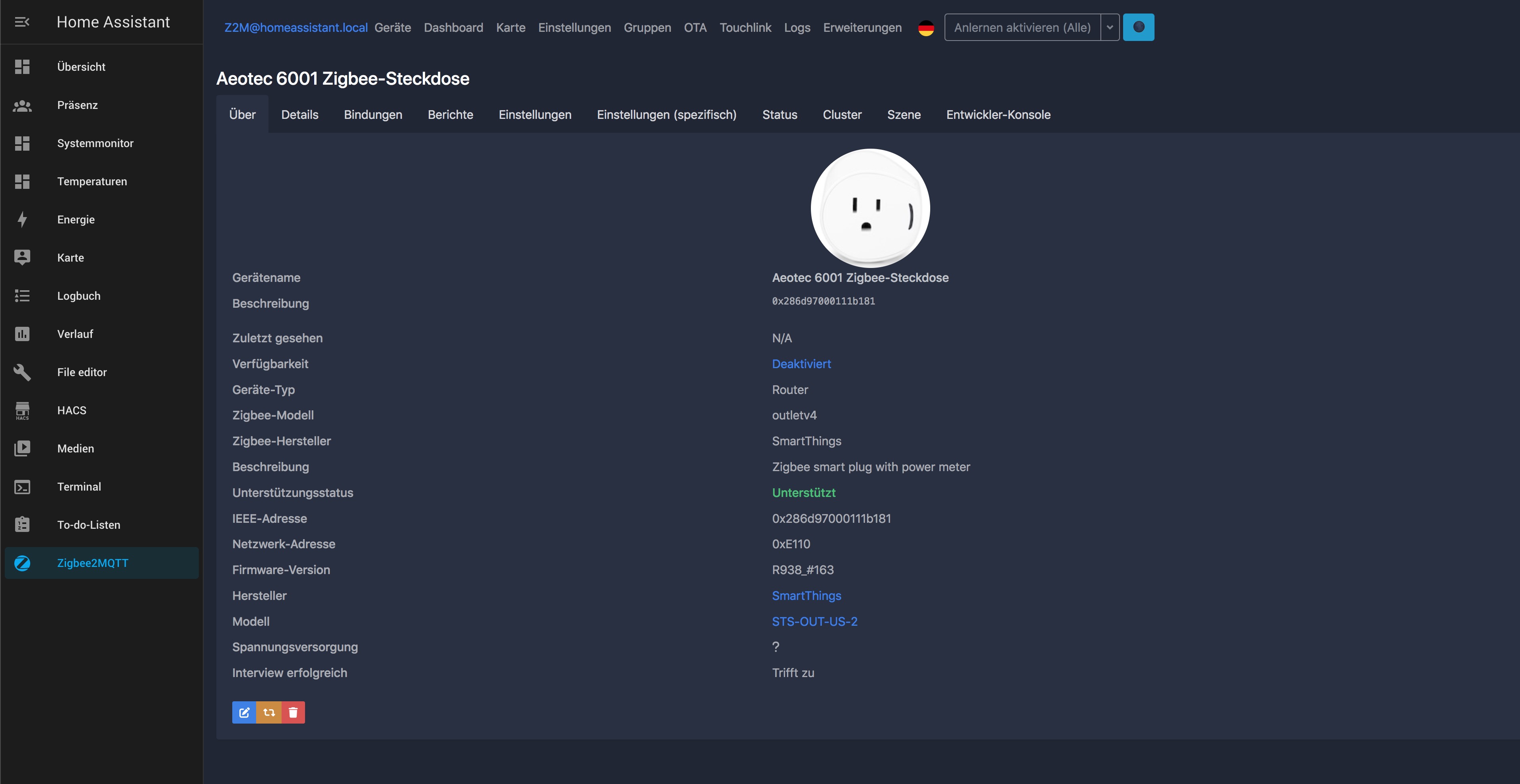Open the Einstellungen navbar menu
Screen dimensions: 1520x784
pos(574,28)
